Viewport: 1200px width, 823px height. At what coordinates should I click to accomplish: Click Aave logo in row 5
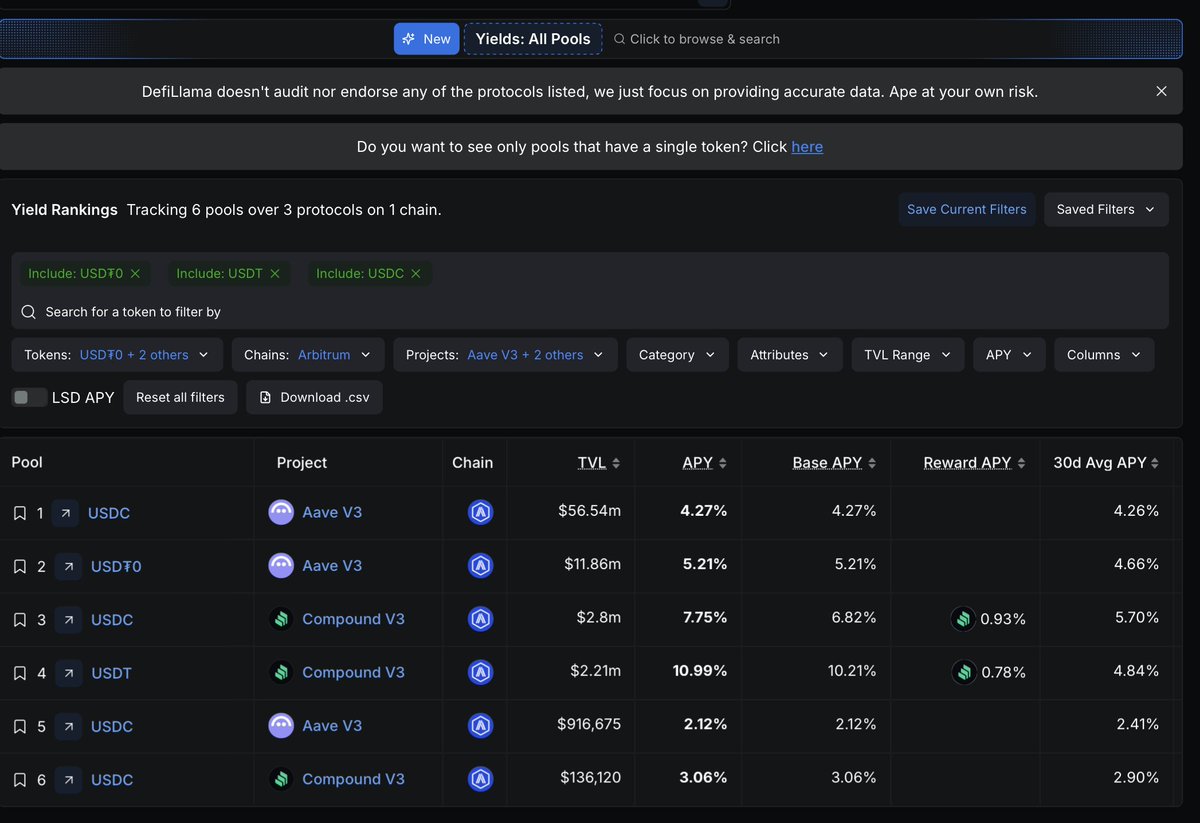click(281, 725)
